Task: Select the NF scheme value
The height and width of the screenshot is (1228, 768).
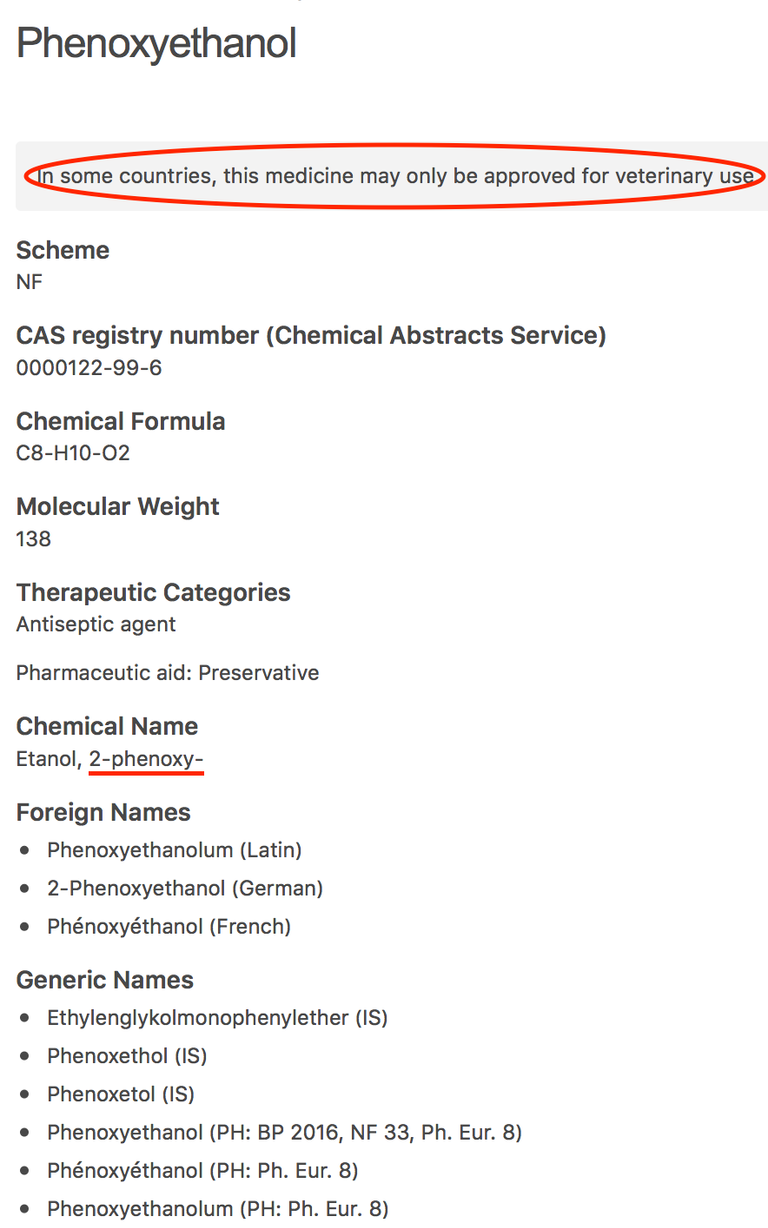Action: pyautogui.click(x=30, y=282)
